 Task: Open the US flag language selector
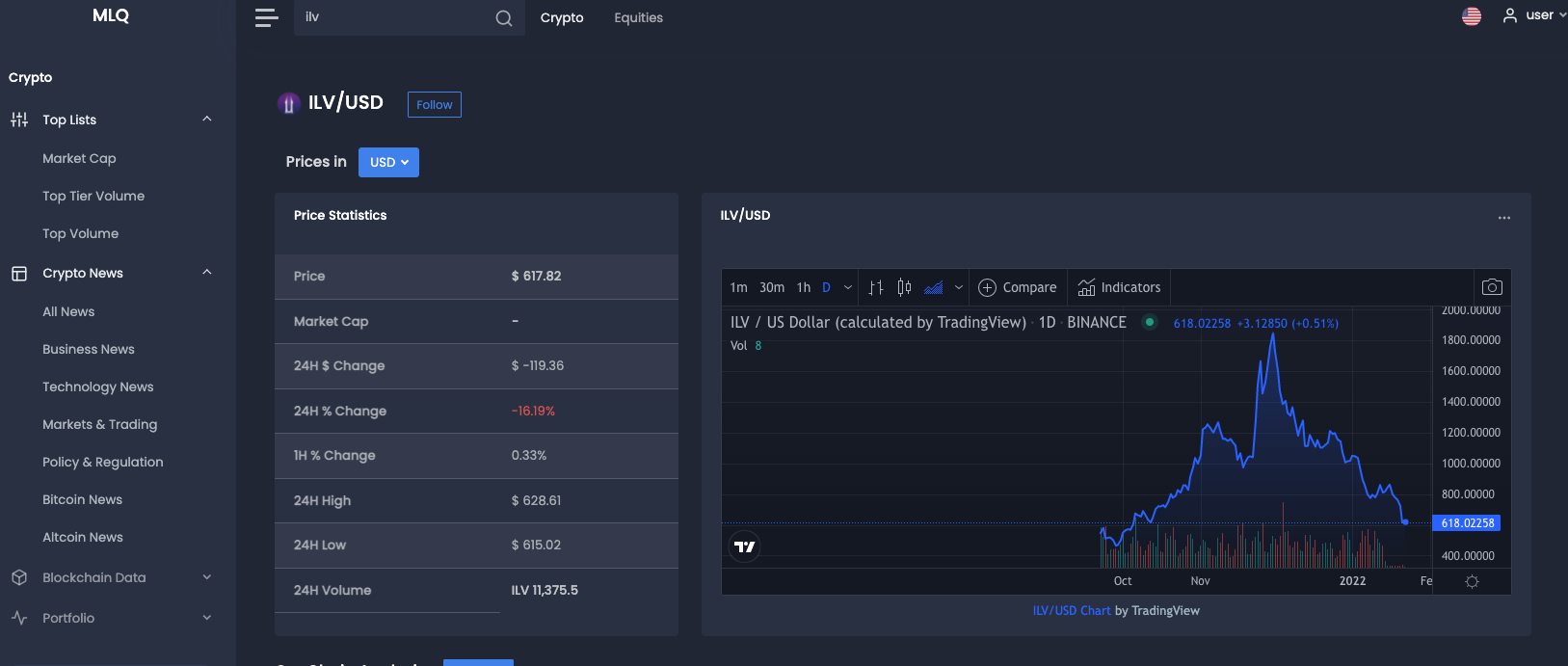[1472, 16]
